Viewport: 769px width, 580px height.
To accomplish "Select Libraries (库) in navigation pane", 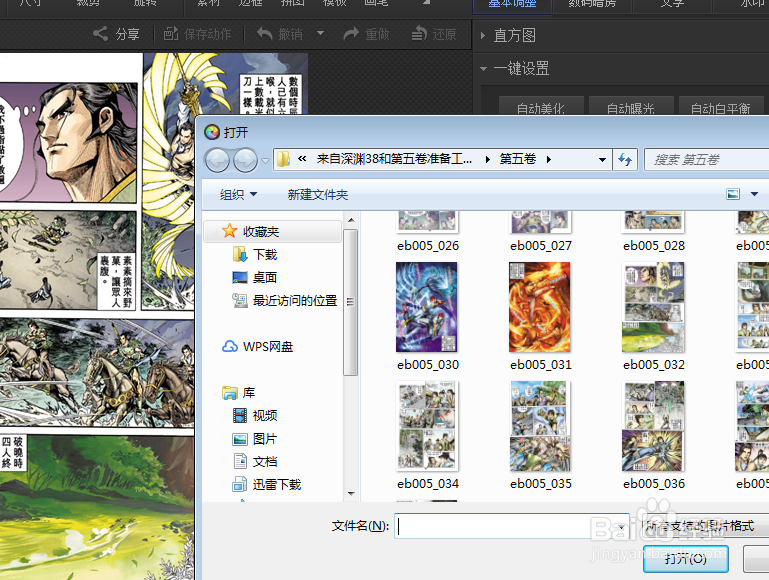I will pyautogui.click(x=249, y=393).
